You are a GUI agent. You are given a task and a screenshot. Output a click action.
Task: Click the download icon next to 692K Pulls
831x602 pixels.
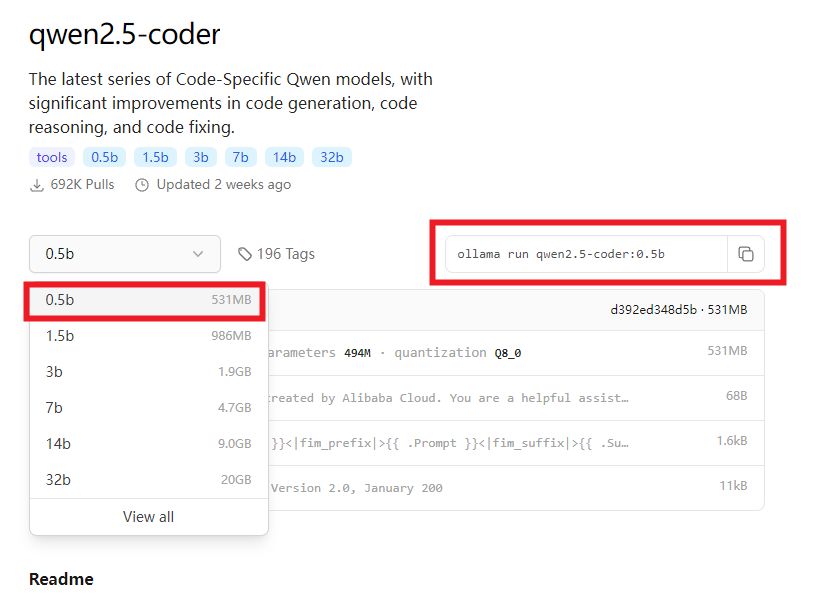(x=37, y=185)
